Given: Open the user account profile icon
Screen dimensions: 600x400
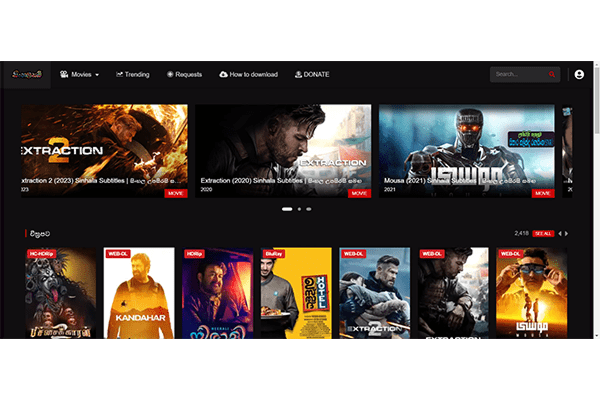Looking at the screenshot, I should (579, 74).
